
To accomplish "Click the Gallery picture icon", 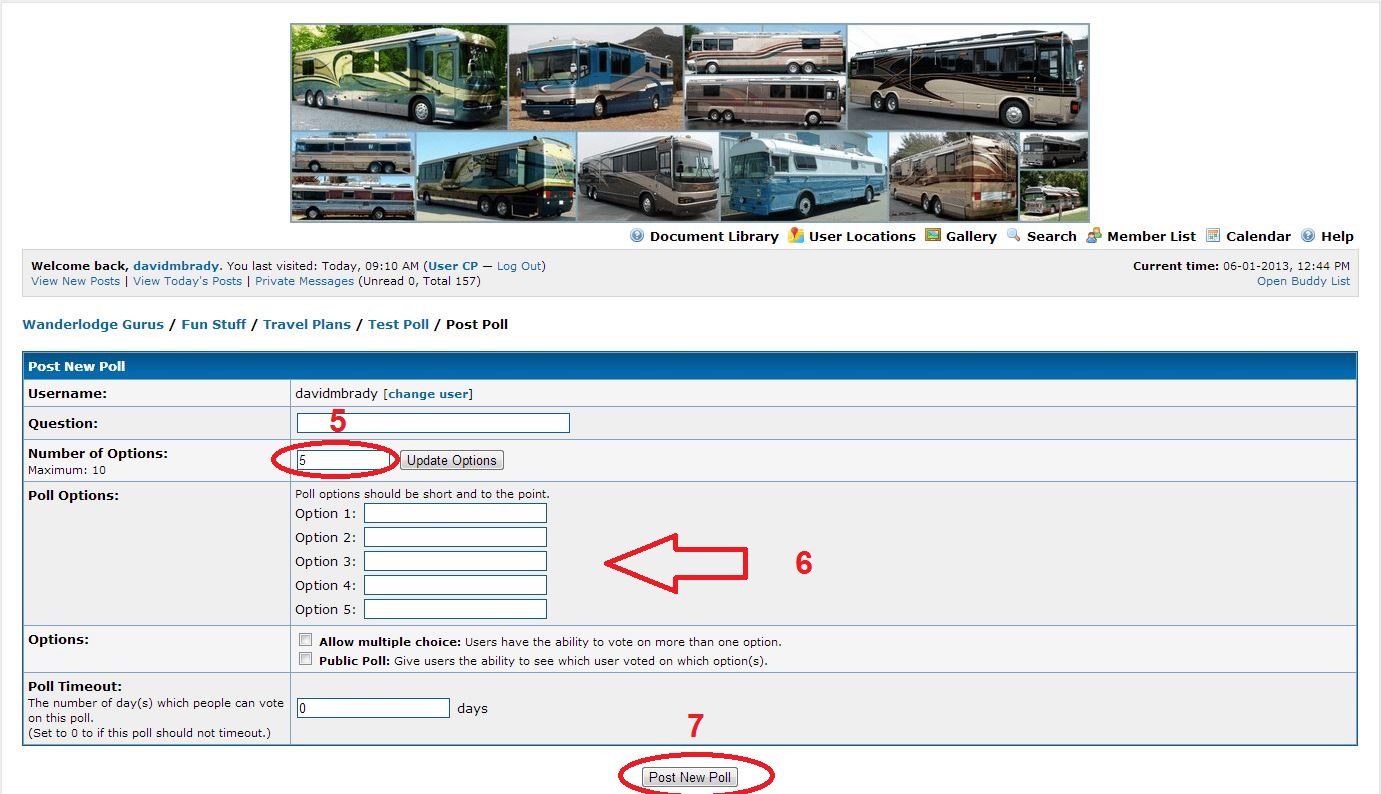I will click(933, 236).
